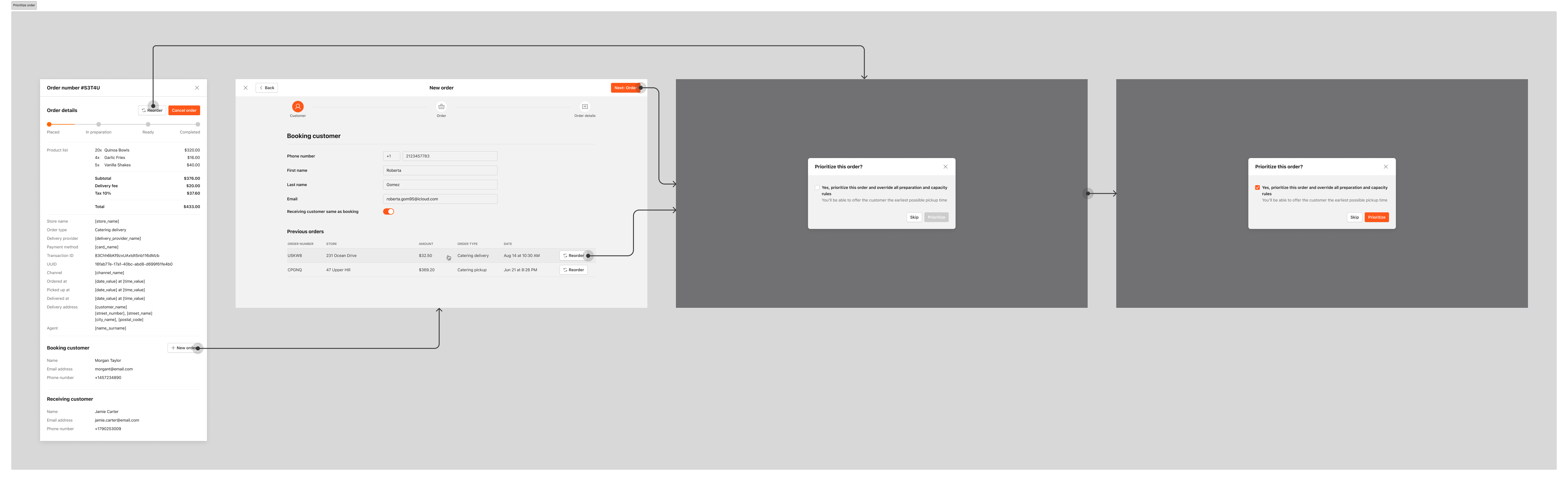Click the DATE column header
The image size is (1568, 481).
[508, 244]
